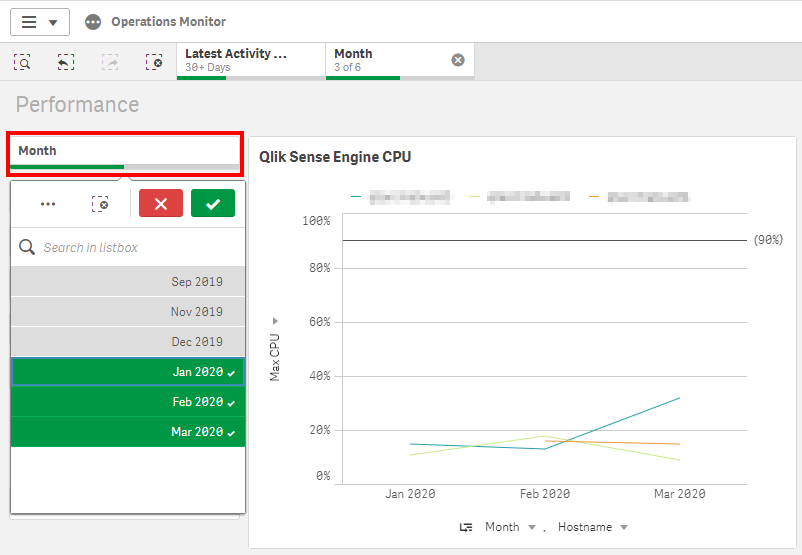
Task: Open listbox selection menu (three dots)
Action: pos(48,203)
